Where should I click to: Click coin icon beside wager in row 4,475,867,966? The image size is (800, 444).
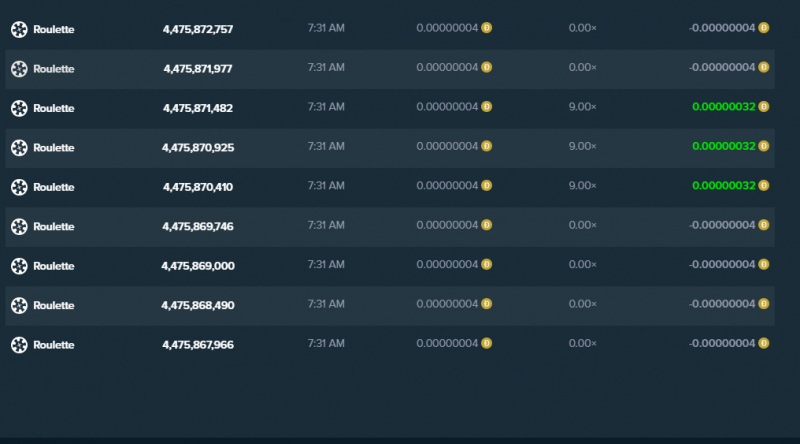coord(487,343)
